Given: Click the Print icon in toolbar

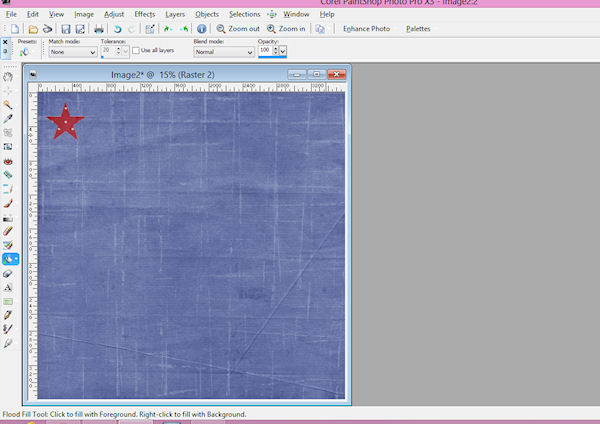Looking at the screenshot, I should click(99, 29).
